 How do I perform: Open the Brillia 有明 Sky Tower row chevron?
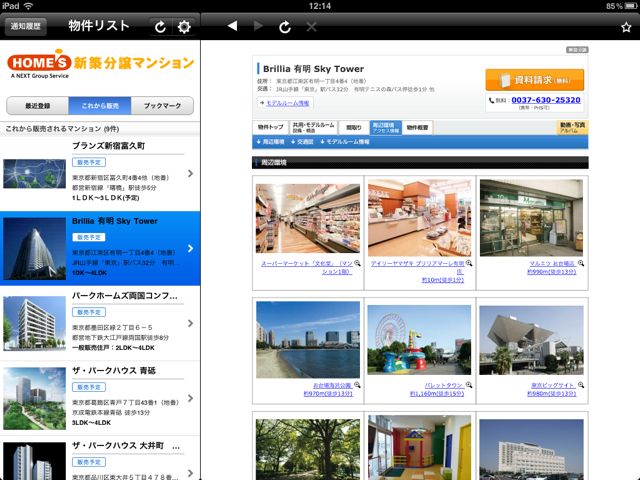click(x=190, y=248)
